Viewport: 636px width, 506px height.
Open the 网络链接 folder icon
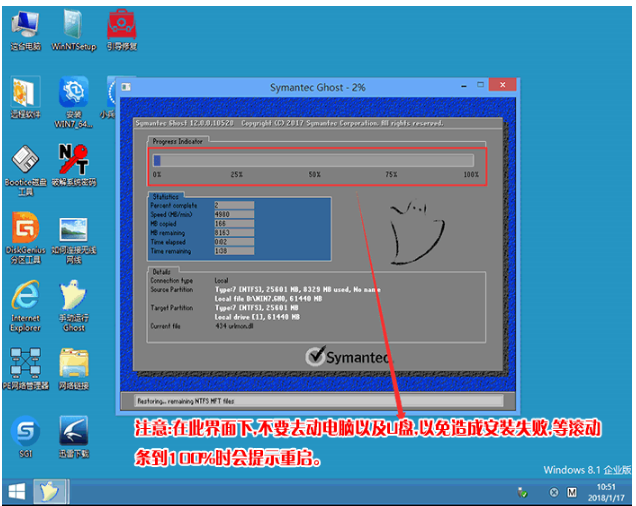pyautogui.click(x=74, y=368)
